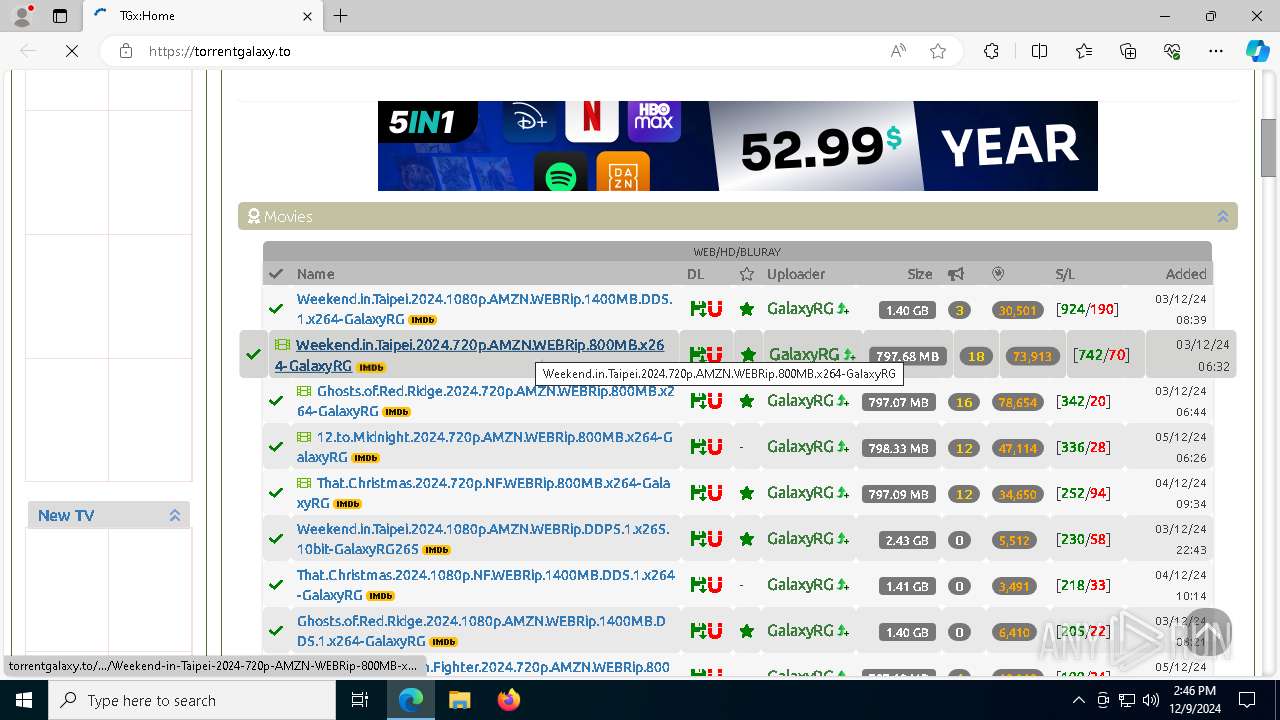
Task: Sort table by Name column
Action: pos(315,274)
